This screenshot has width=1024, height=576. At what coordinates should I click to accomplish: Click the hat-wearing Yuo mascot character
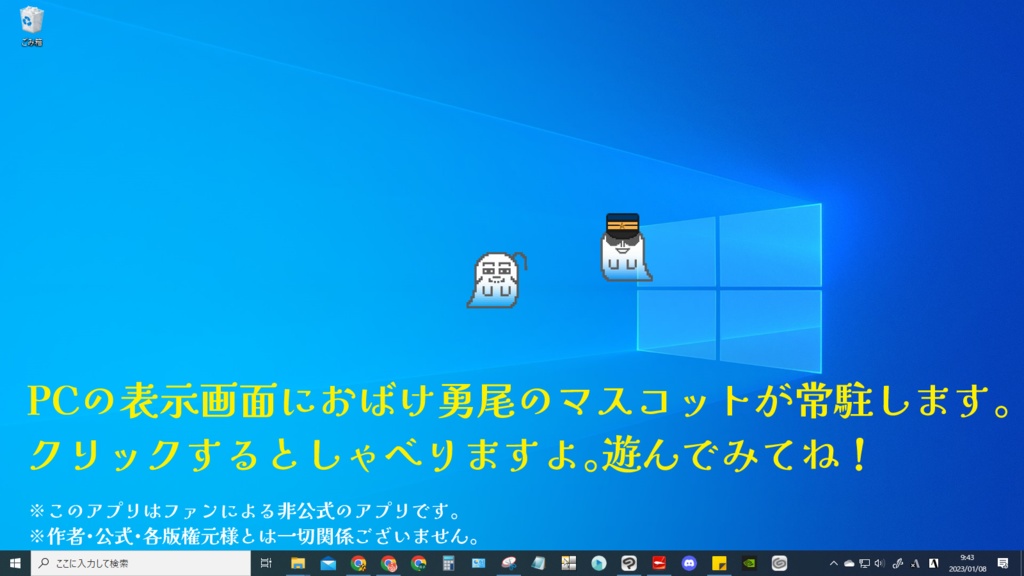[622, 248]
